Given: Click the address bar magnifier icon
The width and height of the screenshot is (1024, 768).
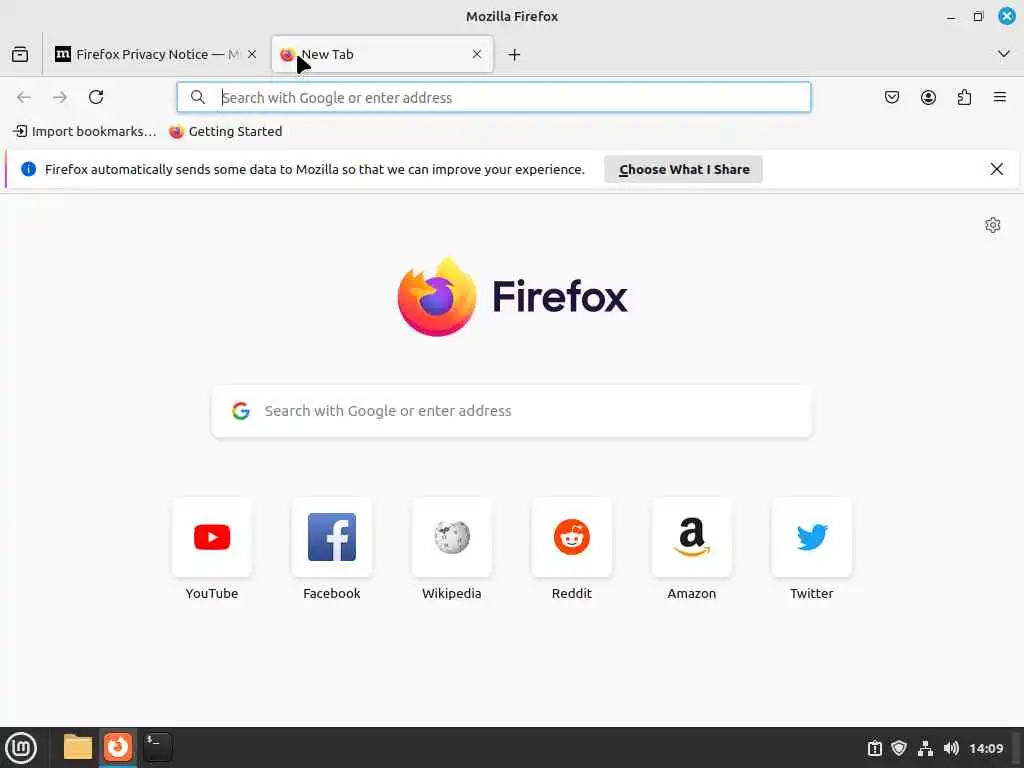Looking at the screenshot, I should (198, 97).
